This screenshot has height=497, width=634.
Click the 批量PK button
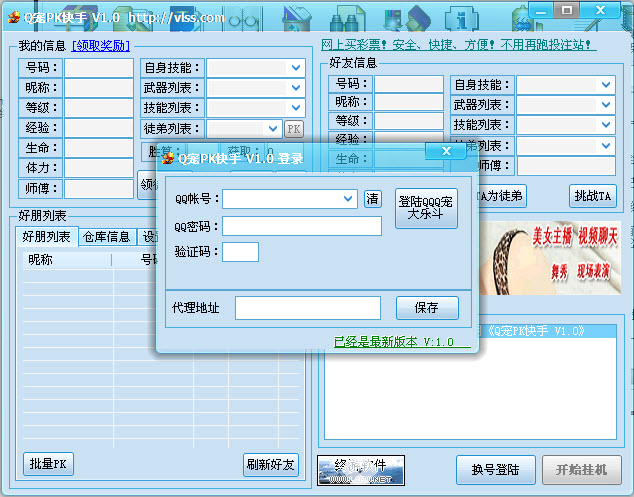[x=48, y=463]
